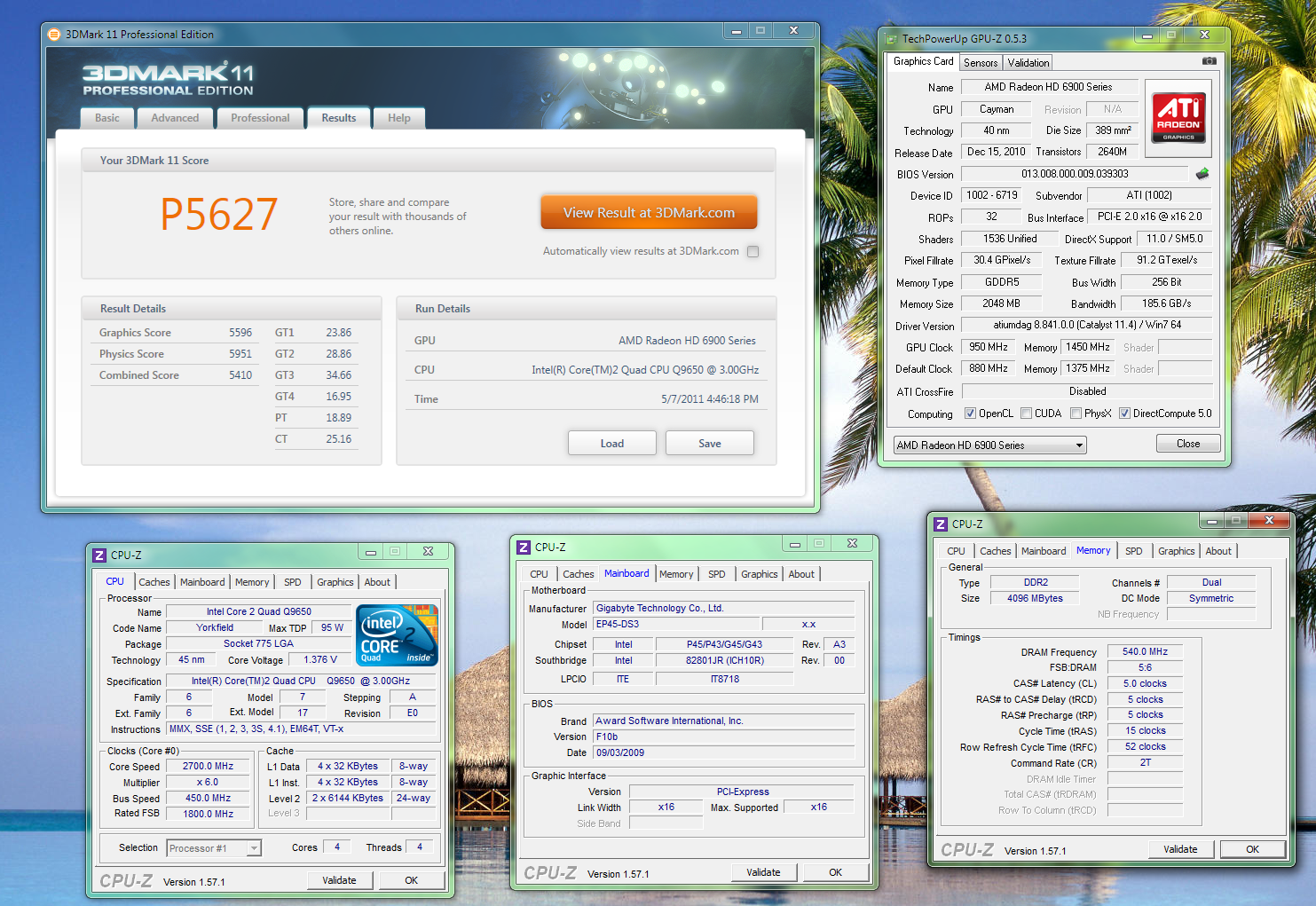1316x906 pixels.
Task: Click the BIOS save chip icon in GPU-Z
Action: pyautogui.click(x=1202, y=173)
